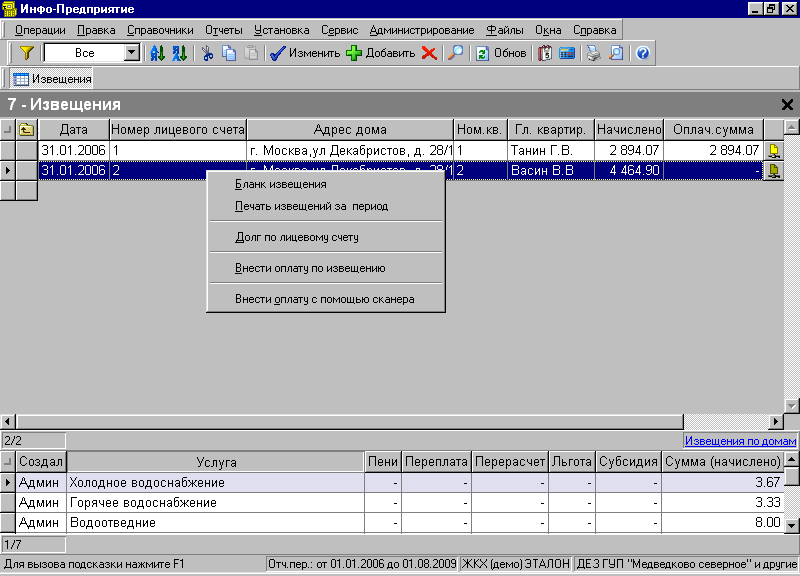The height and width of the screenshot is (576, 800).
Task: Choose 'Бланк извещения' in the context menu
Action: pyautogui.click(x=326, y=184)
